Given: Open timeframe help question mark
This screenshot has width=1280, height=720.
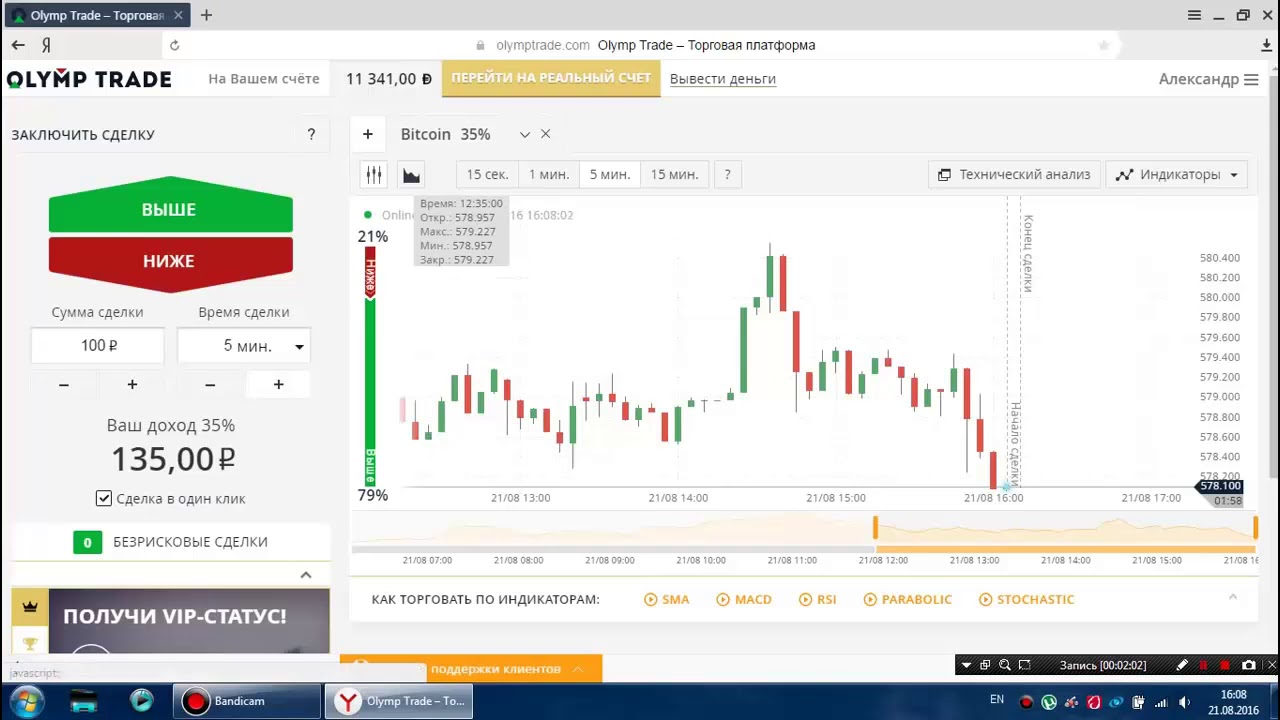Looking at the screenshot, I should (x=727, y=174).
